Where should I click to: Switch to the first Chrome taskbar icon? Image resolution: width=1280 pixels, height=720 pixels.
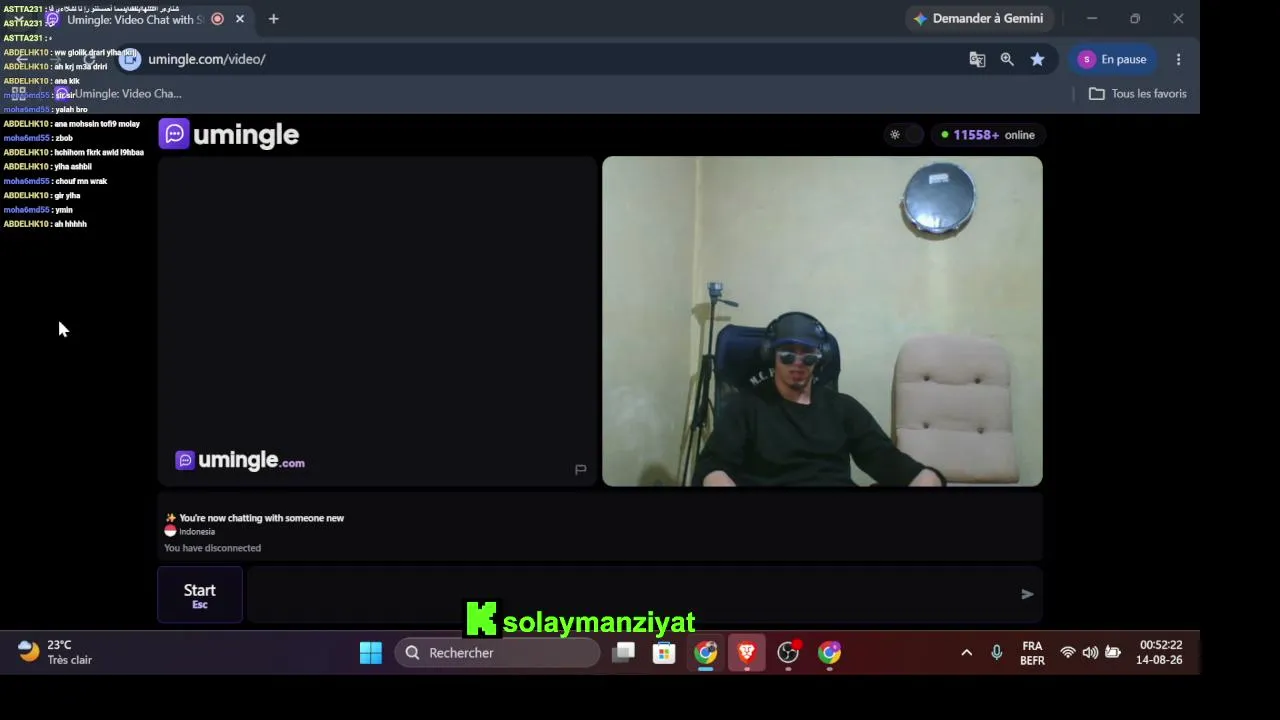[706, 653]
